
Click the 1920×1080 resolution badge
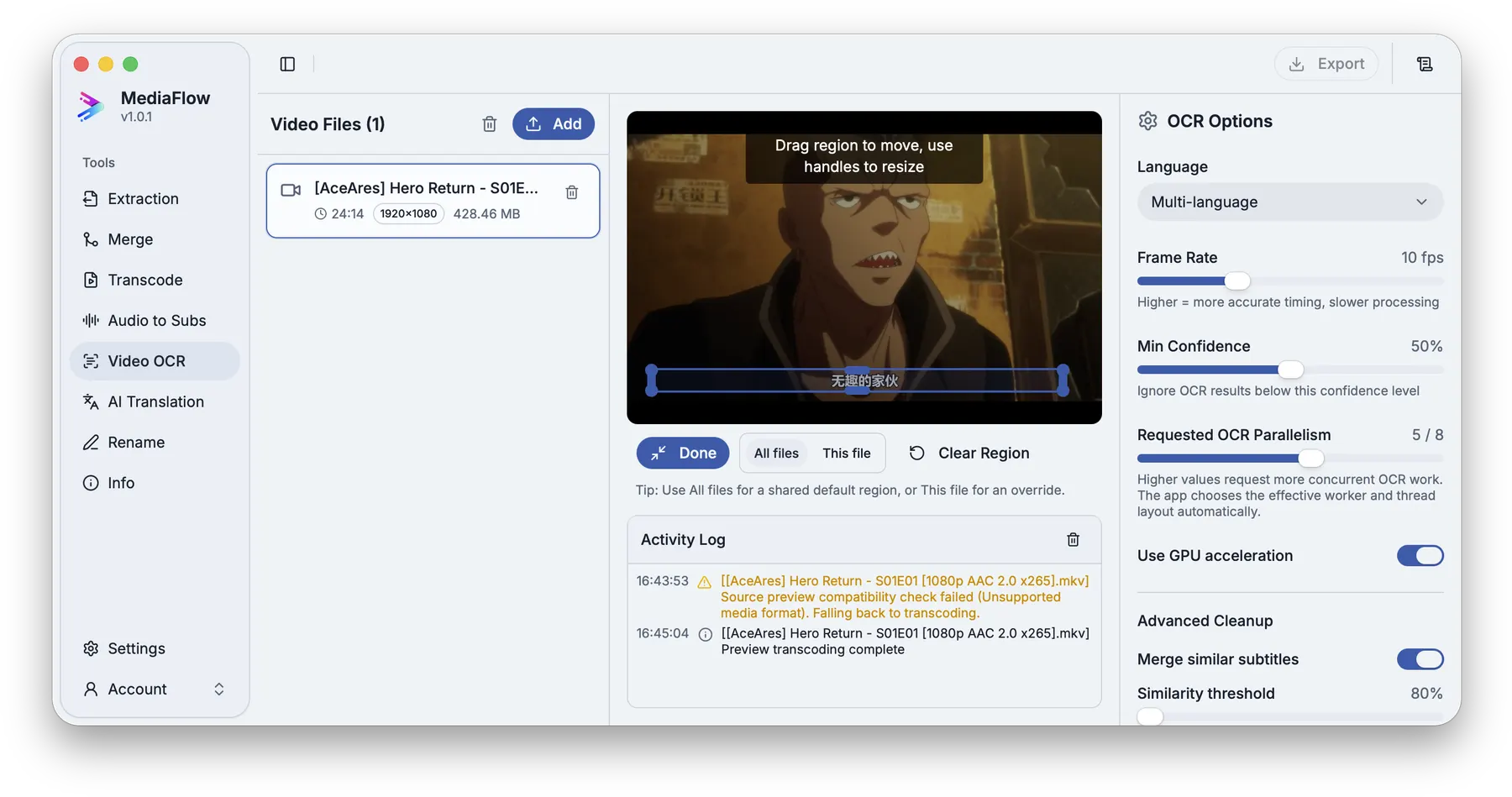(x=408, y=214)
